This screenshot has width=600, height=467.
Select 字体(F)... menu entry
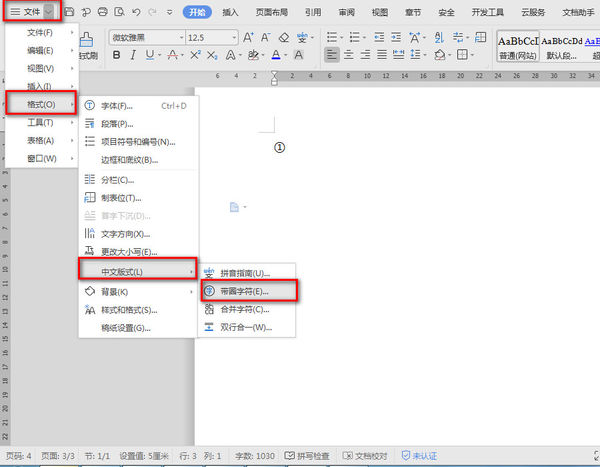pos(139,106)
